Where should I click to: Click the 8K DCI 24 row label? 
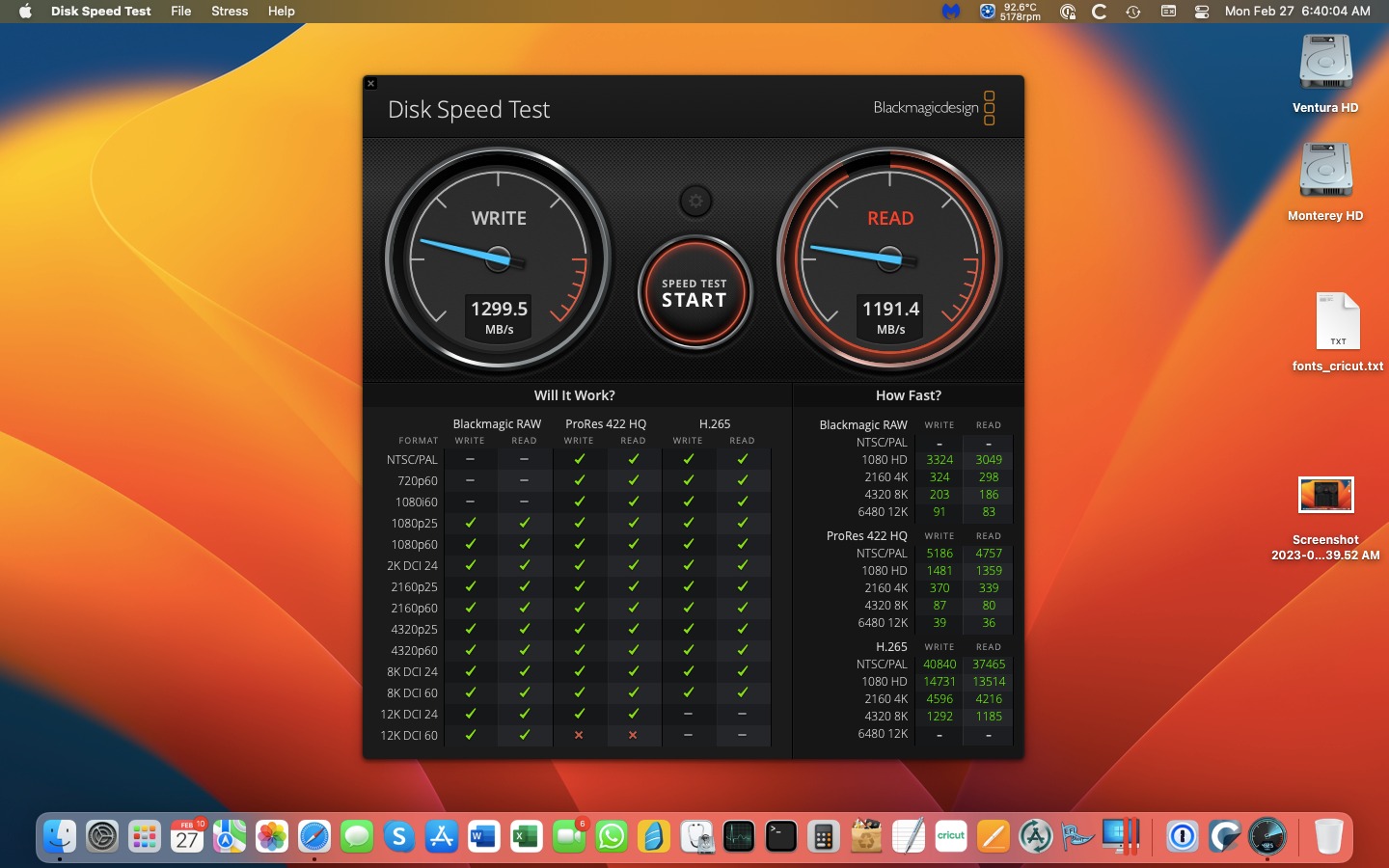pyautogui.click(x=412, y=671)
